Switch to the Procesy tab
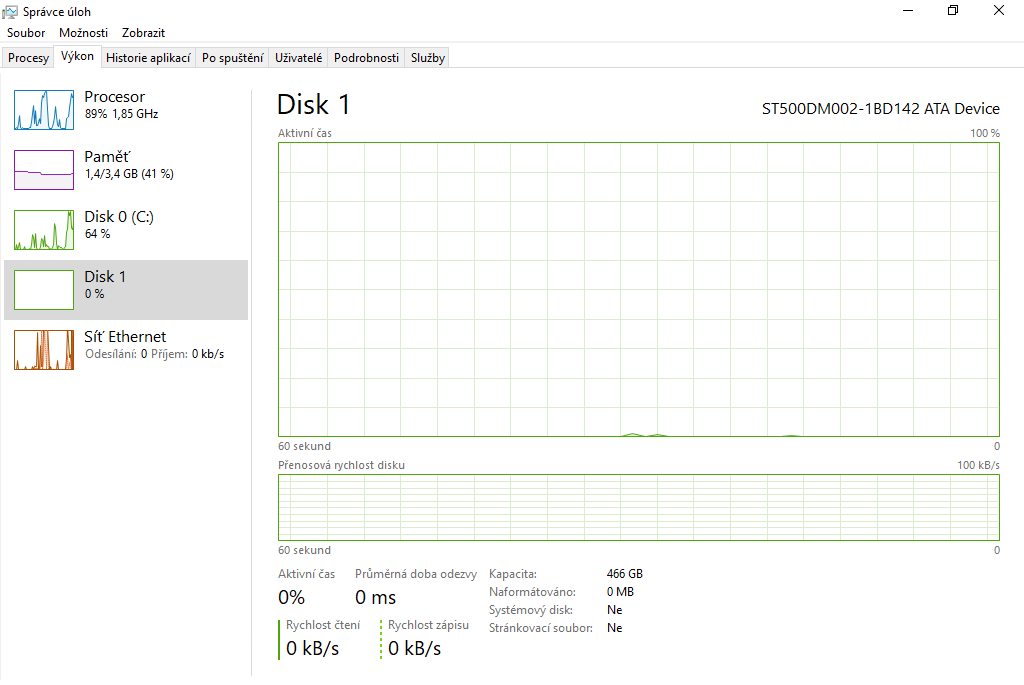This screenshot has height=685, width=1024. (28, 58)
